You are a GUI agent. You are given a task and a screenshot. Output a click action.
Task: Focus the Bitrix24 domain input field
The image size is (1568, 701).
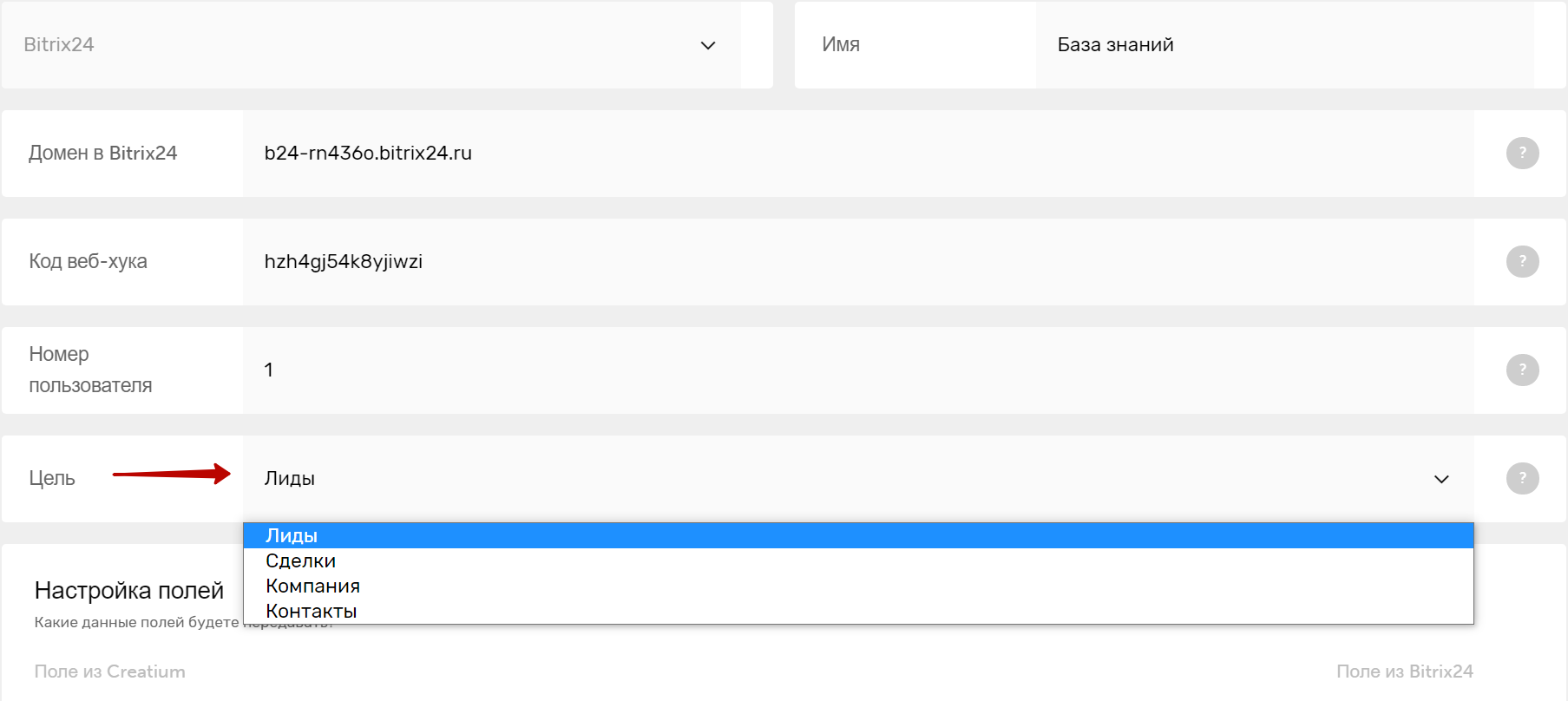(x=858, y=154)
